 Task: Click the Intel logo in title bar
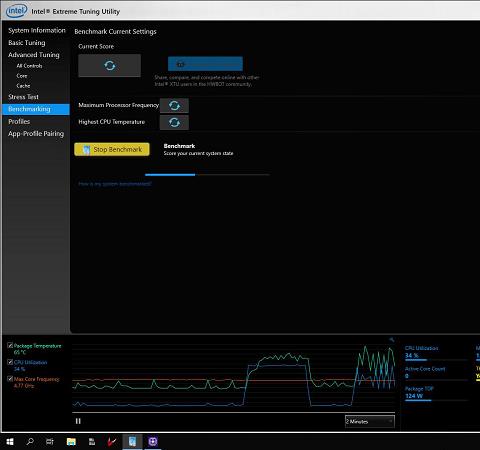(x=16, y=11)
